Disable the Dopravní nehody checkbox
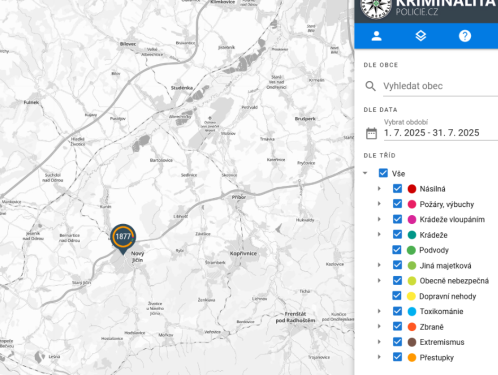Image resolution: width=498 pixels, height=375 pixels. (x=397, y=296)
